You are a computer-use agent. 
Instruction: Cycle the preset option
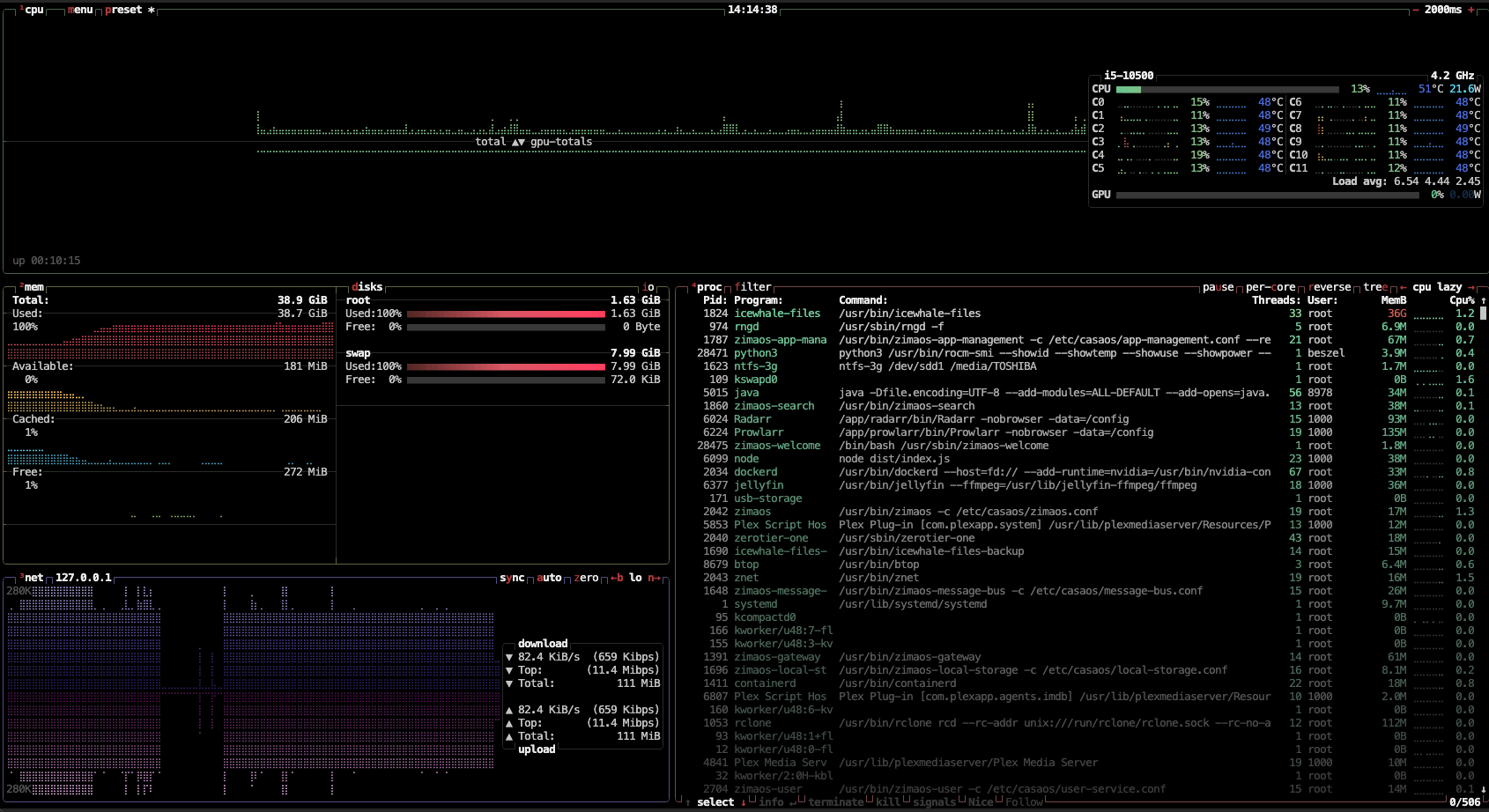130,10
